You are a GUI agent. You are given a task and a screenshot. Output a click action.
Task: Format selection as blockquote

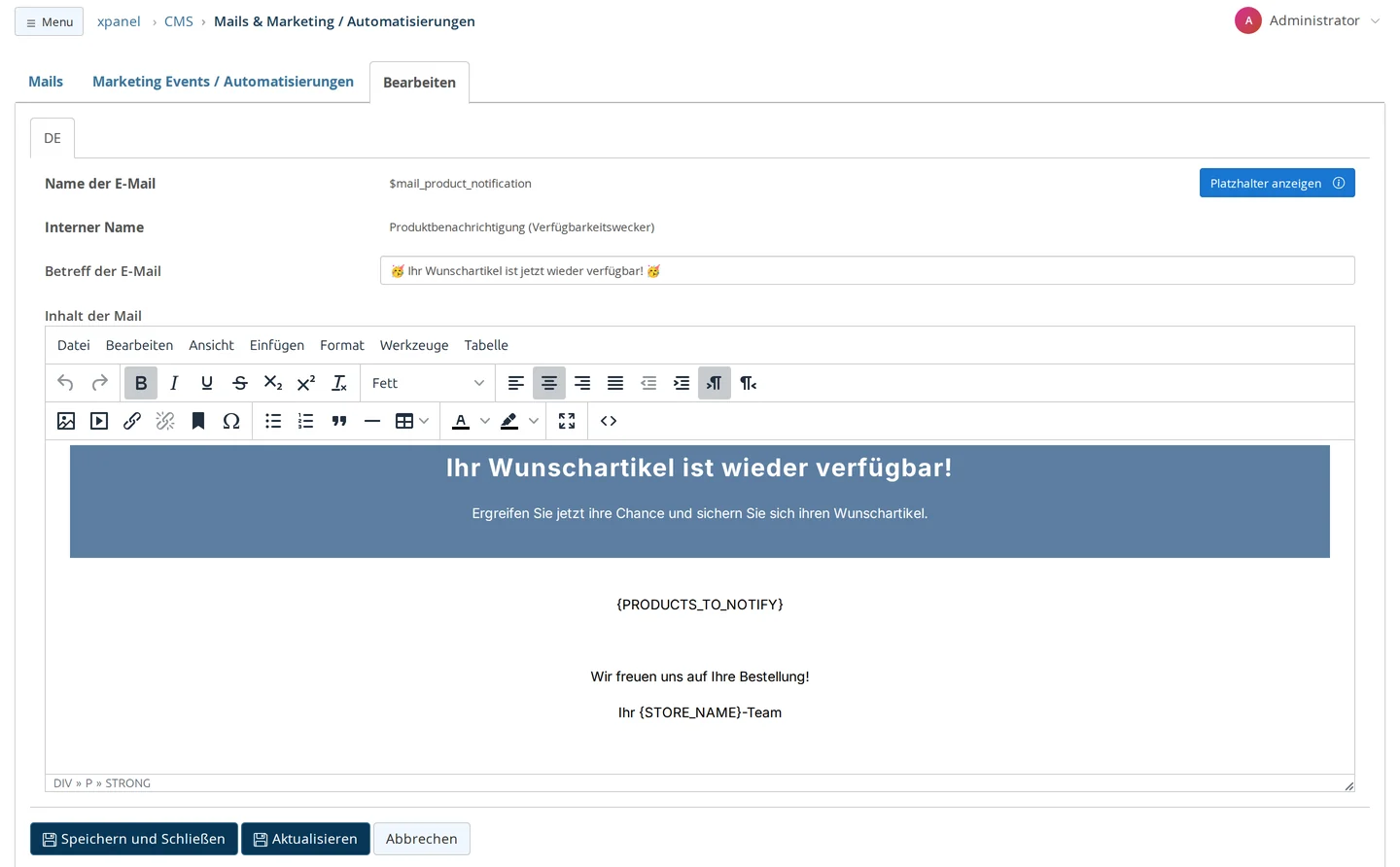coord(339,421)
